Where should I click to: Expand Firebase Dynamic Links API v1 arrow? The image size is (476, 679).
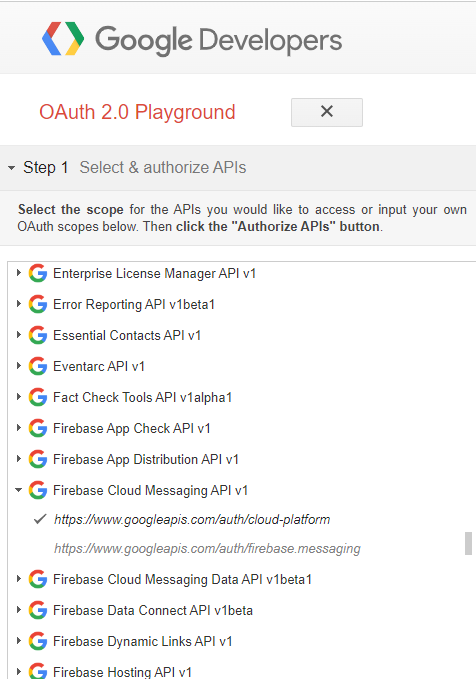(19, 641)
